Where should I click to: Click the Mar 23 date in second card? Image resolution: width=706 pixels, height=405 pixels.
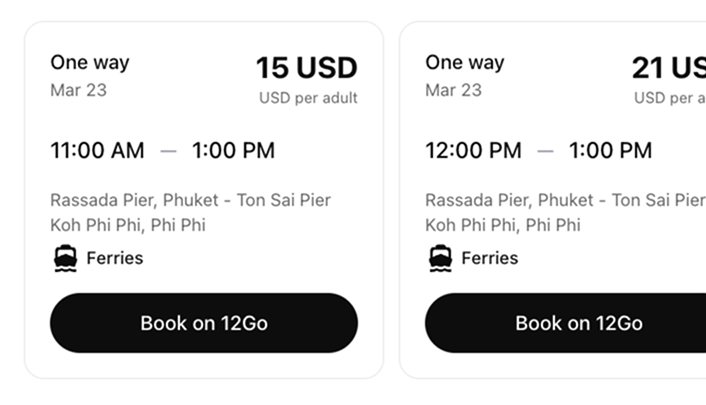click(x=453, y=90)
